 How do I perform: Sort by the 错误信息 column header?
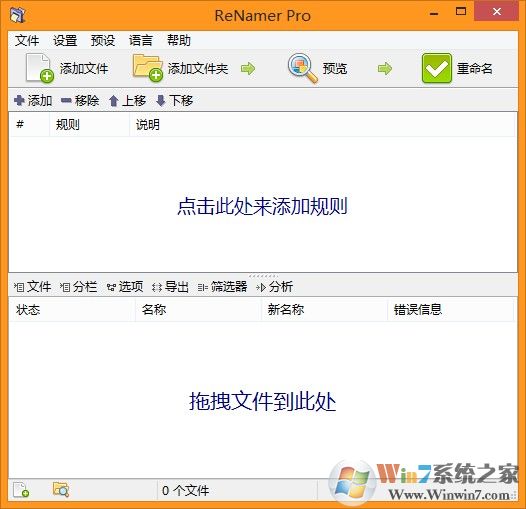[451, 309]
